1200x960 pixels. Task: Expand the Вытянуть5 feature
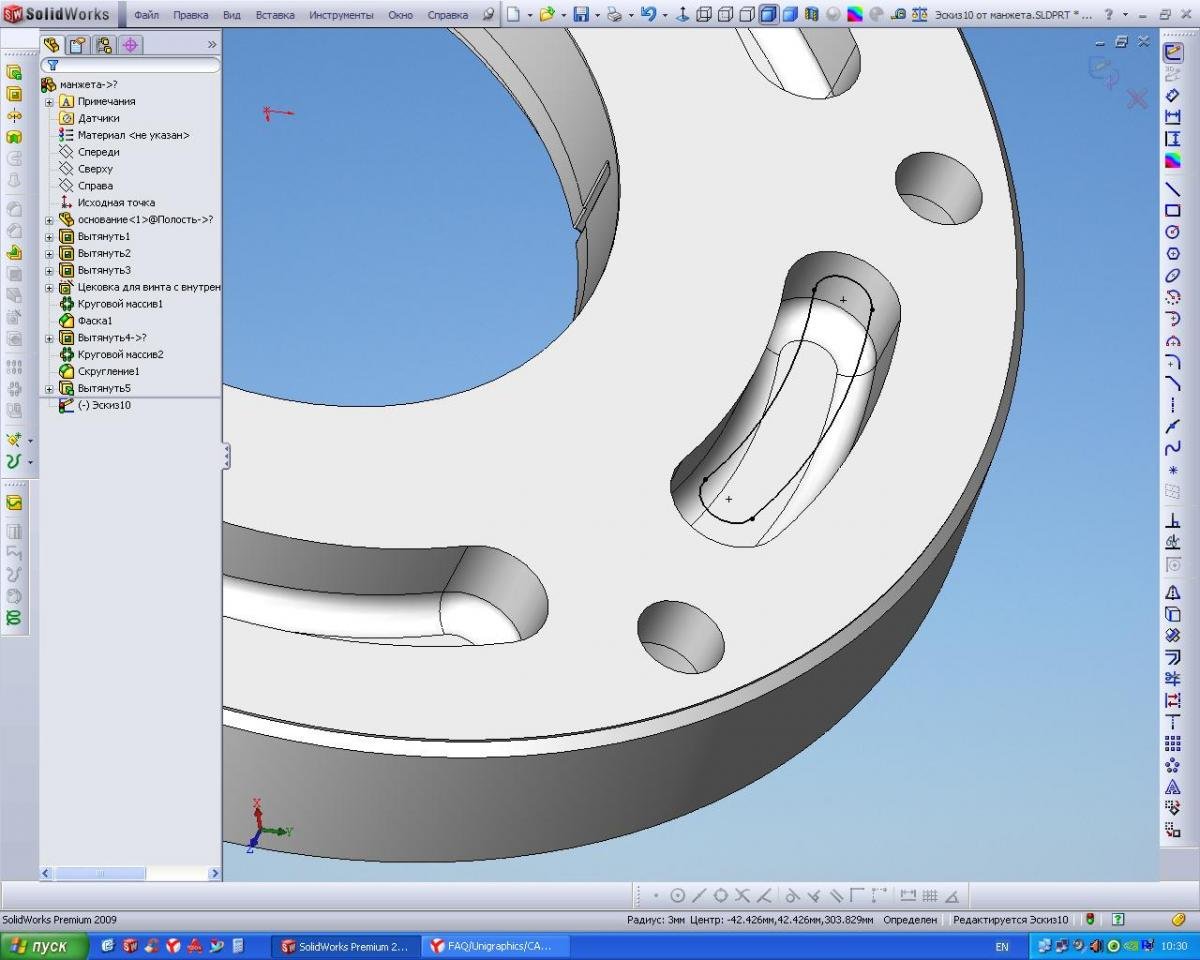[x=49, y=389]
